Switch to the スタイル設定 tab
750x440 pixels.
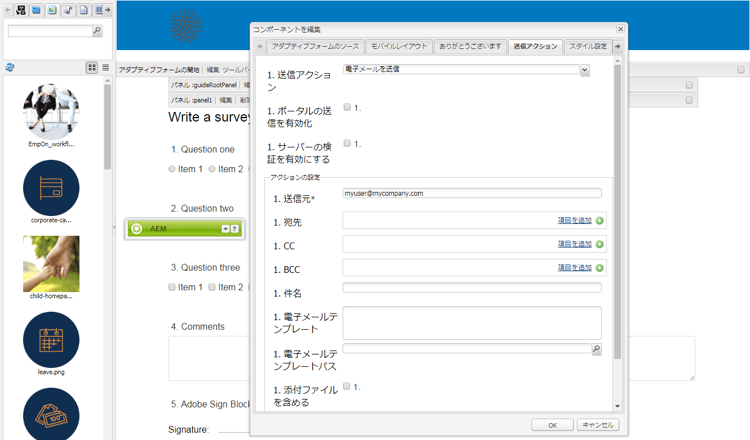tap(588, 46)
